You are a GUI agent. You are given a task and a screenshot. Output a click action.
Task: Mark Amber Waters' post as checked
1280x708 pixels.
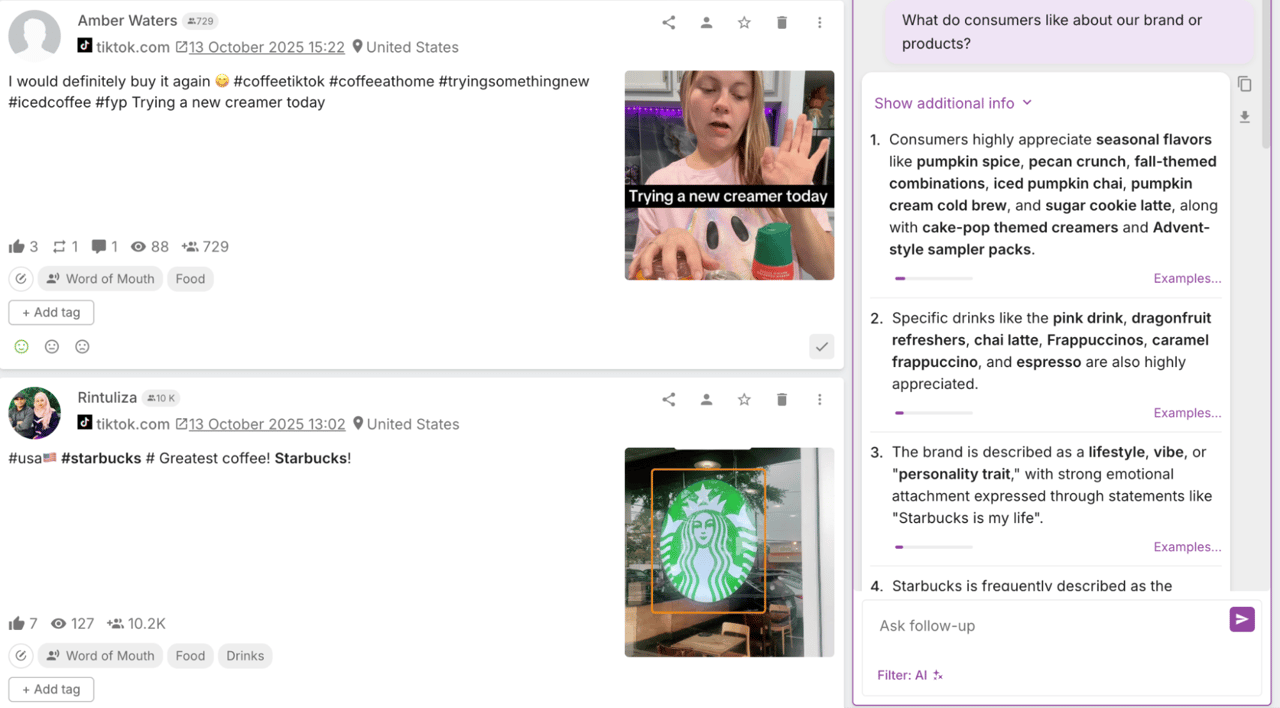click(821, 347)
